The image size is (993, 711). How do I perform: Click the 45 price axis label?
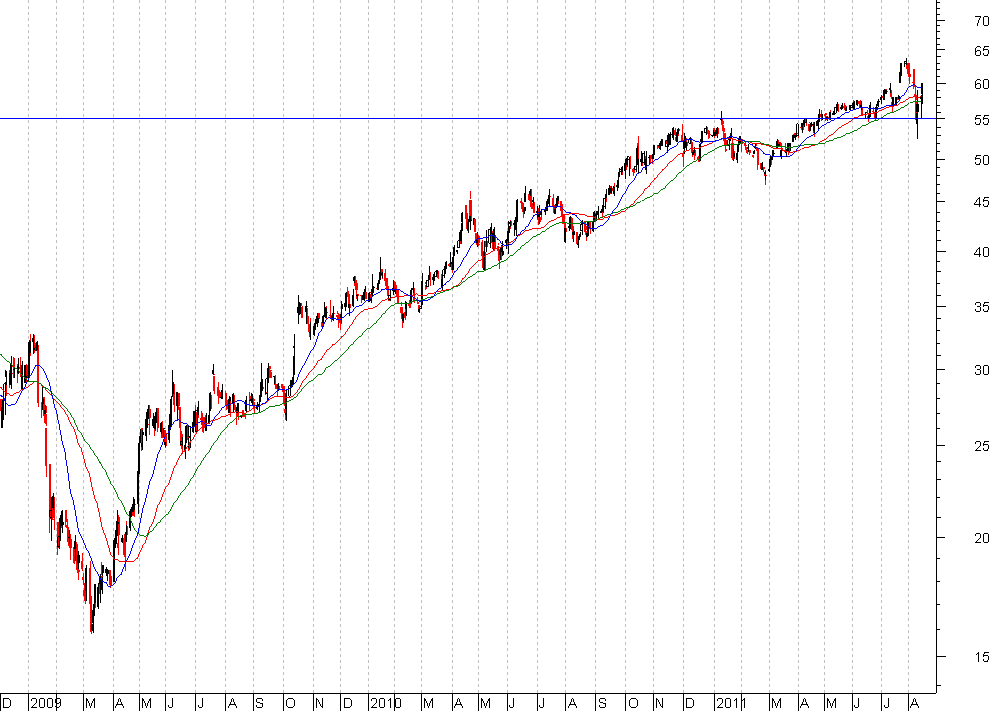coord(981,203)
